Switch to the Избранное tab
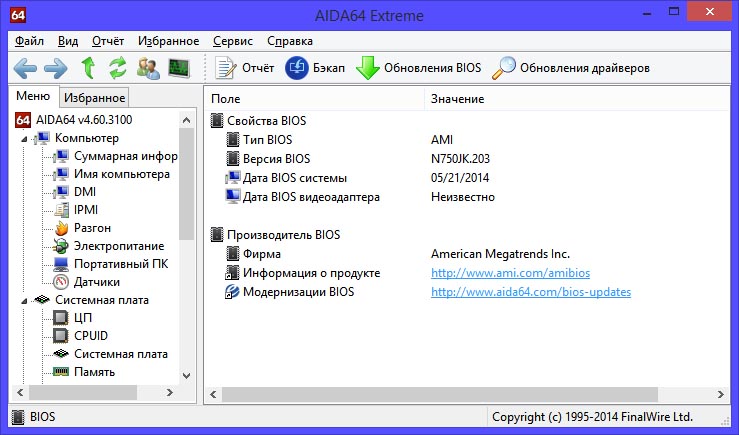The height and width of the screenshot is (435, 739). click(94, 98)
